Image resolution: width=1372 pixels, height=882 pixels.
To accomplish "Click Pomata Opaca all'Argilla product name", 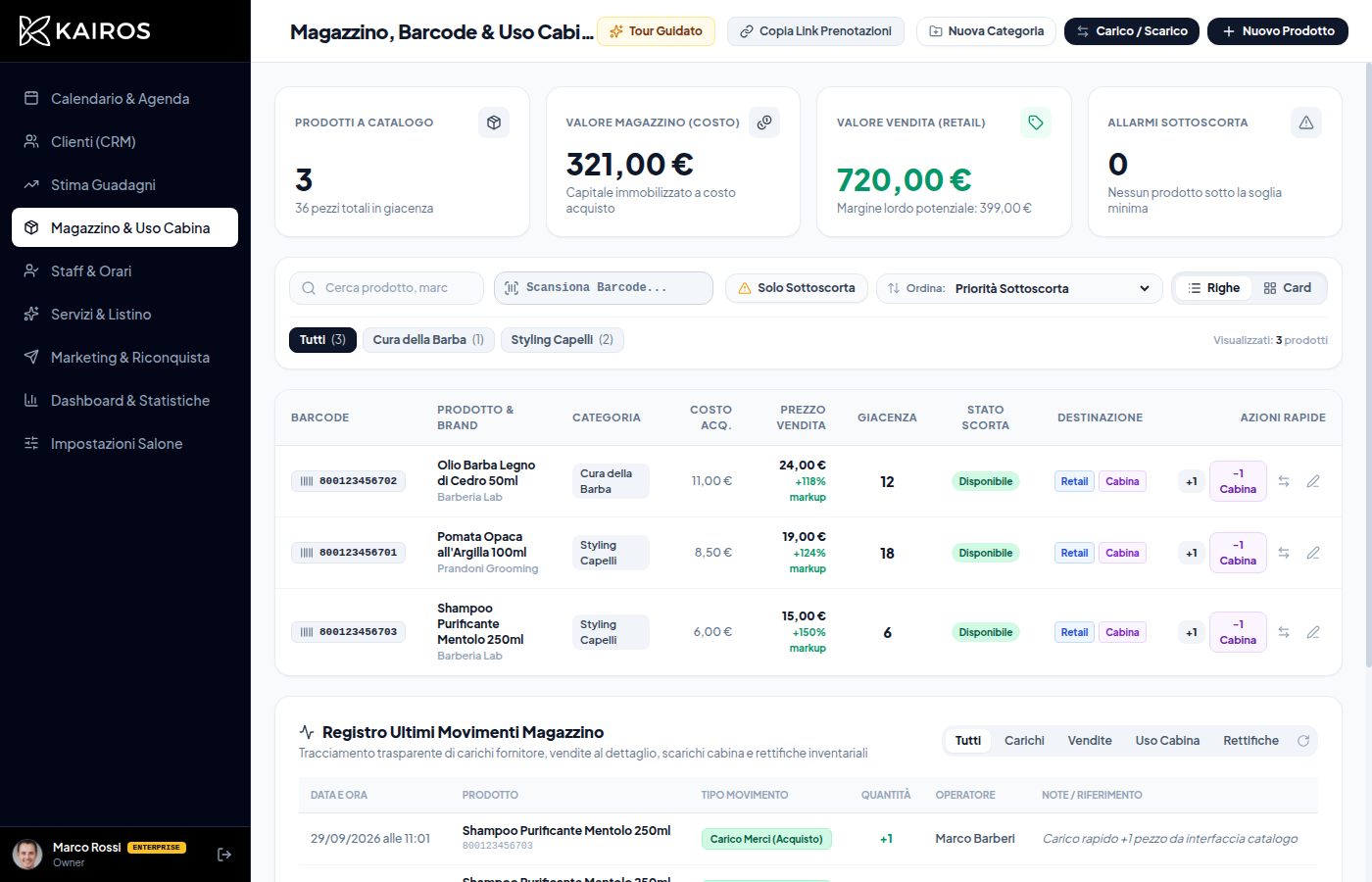I will (482, 545).
